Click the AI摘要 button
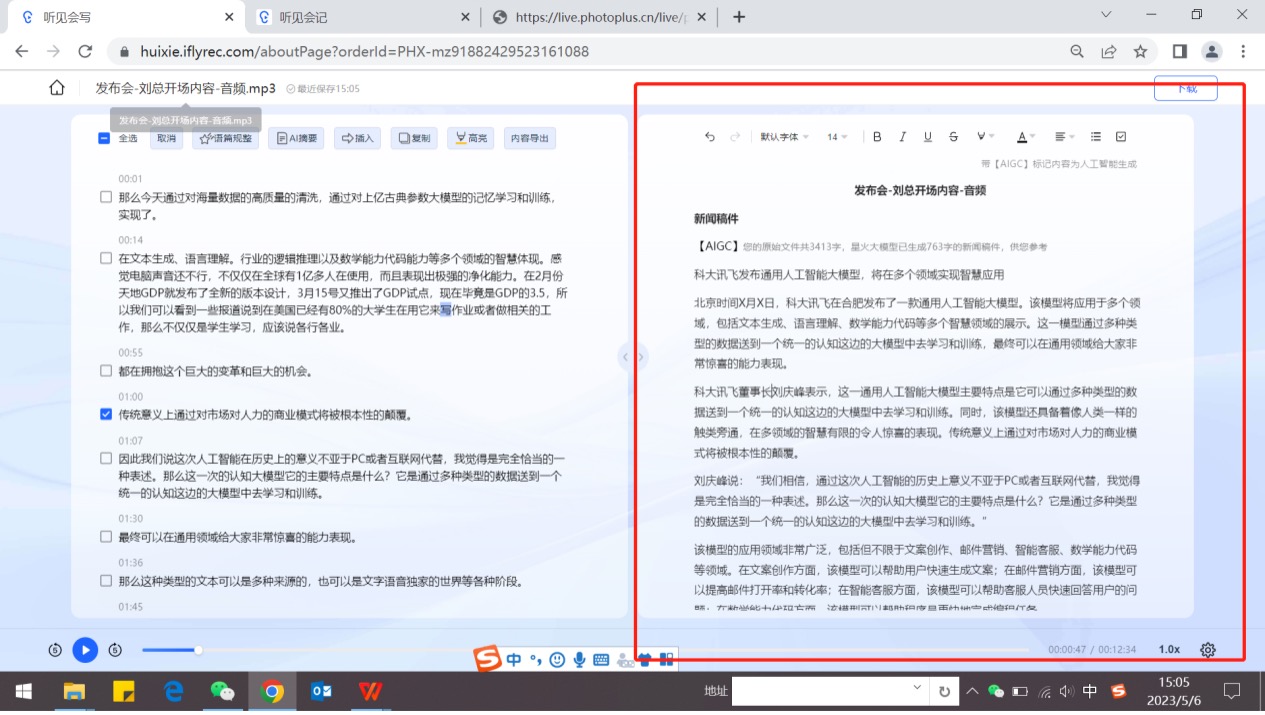This screenshot has width=1265, height=715. (296, 139)
